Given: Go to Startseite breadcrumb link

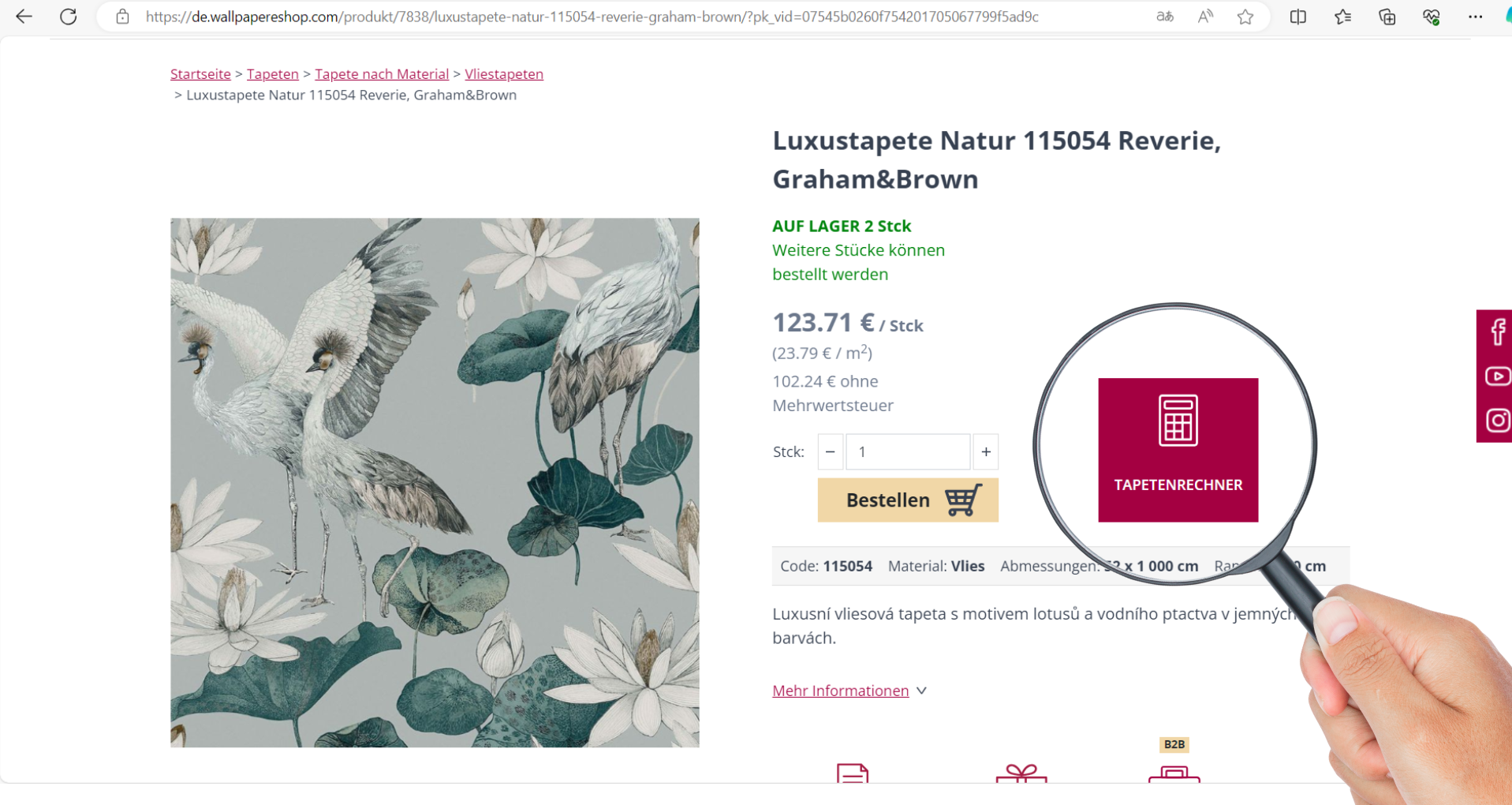Looking at the screenshot, I should 200,74.
